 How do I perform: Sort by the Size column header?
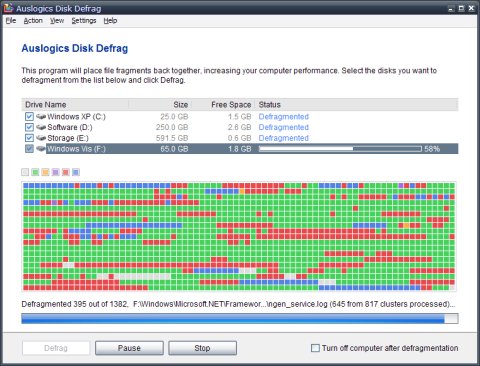pos(160,104)
